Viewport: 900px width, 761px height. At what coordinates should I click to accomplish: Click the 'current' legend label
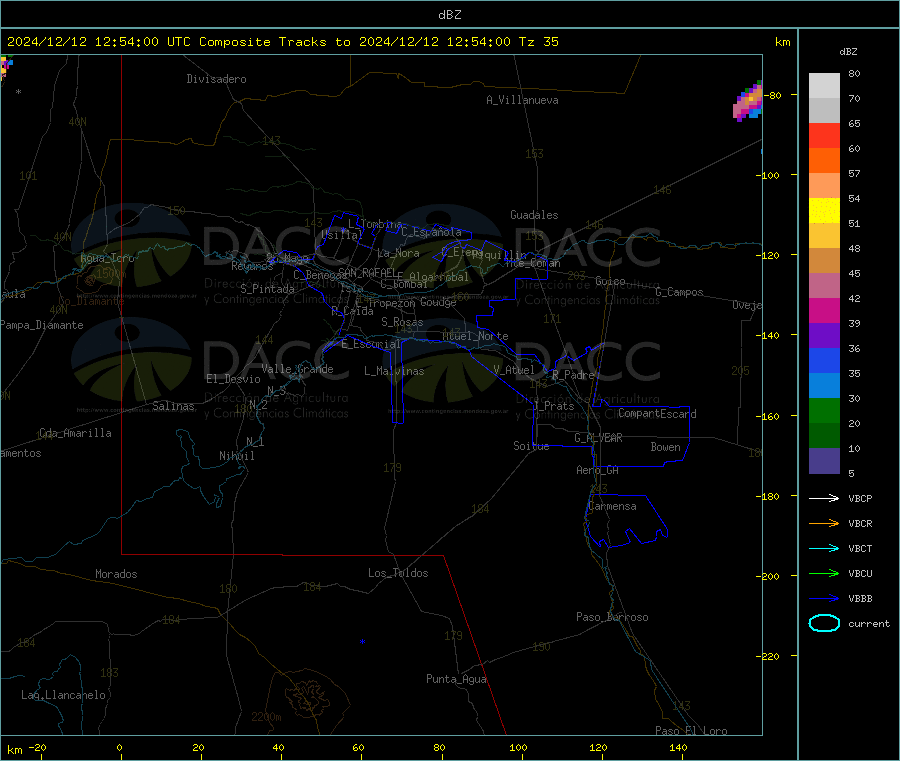pyautogui.click(x=869, y=624)
